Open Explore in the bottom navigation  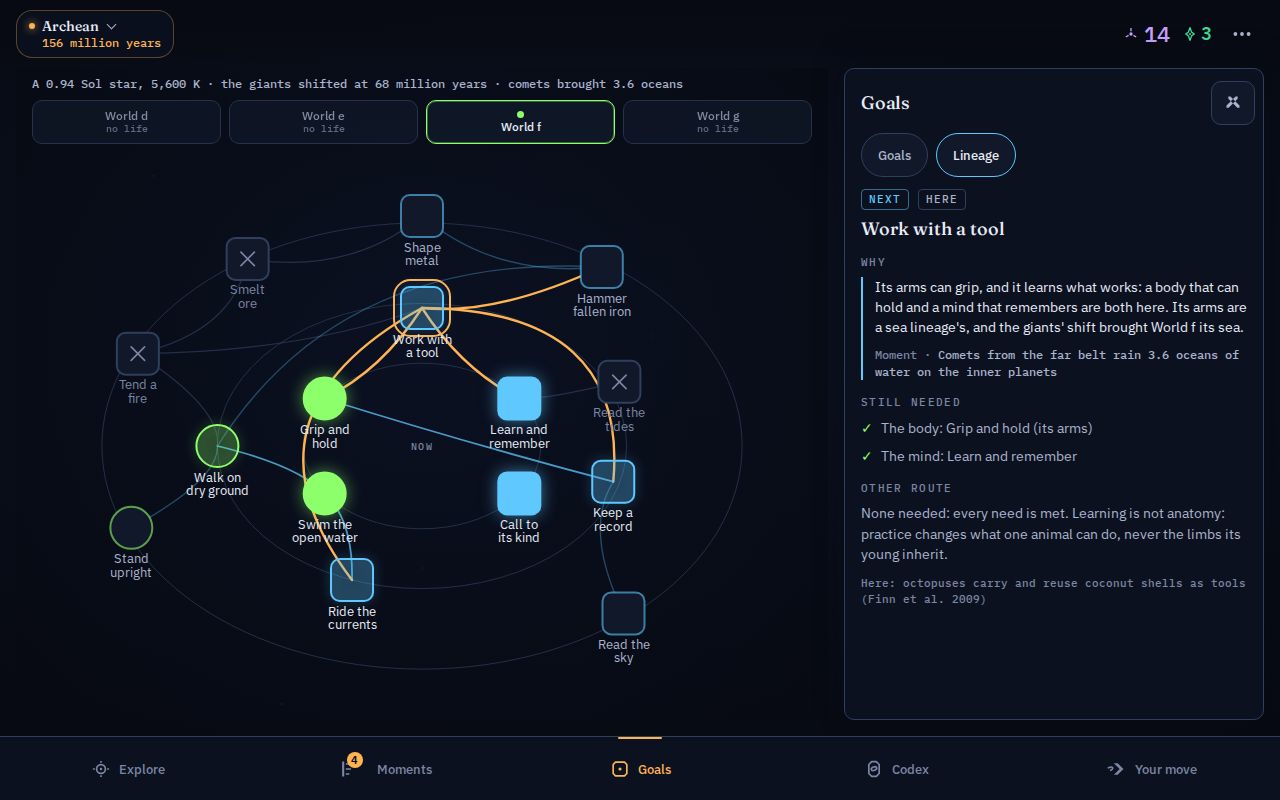point(129,769)
